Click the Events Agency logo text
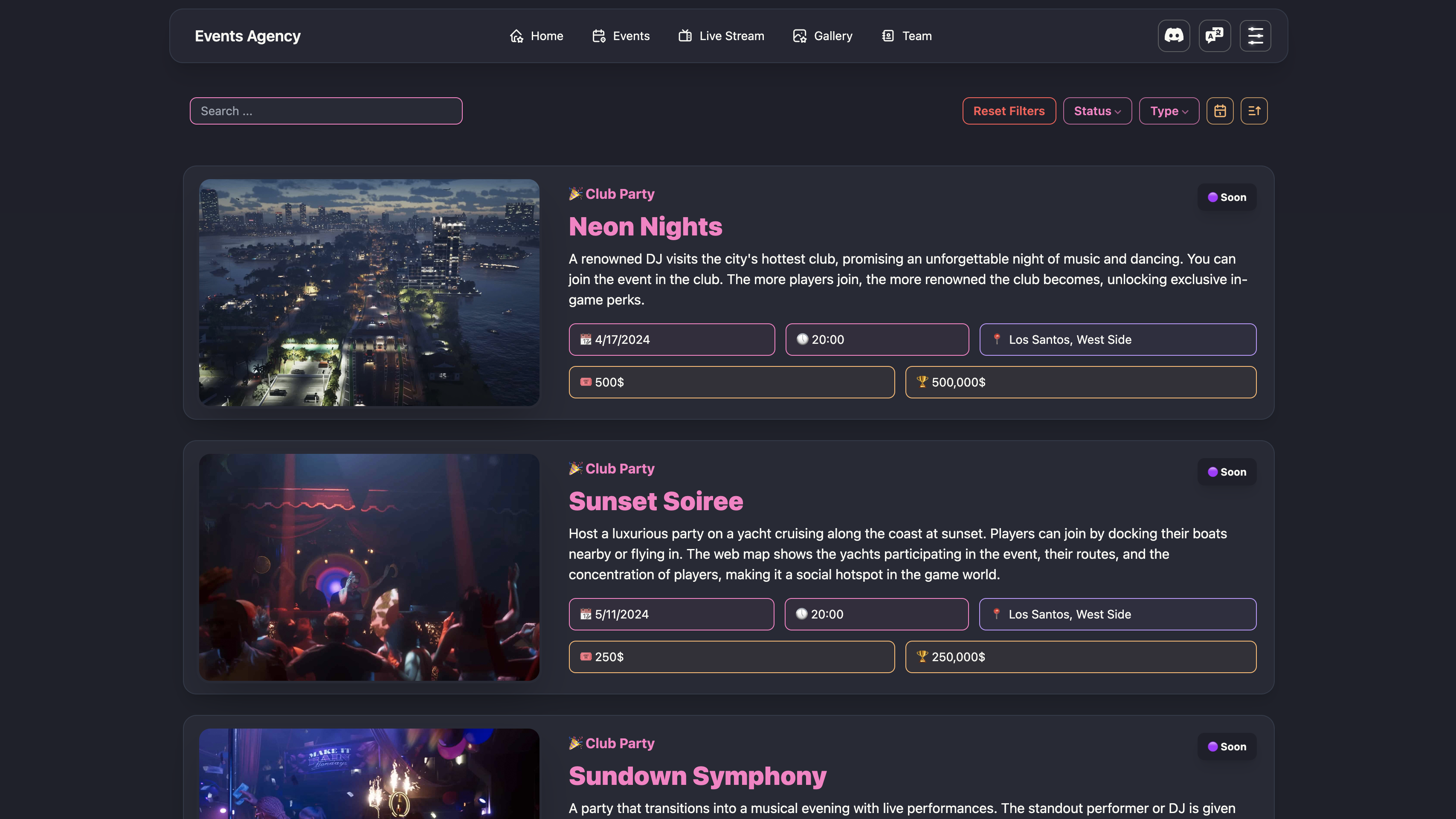Image resolution: width=1456 pixels, height=819 pixels. tap(247, 36)
